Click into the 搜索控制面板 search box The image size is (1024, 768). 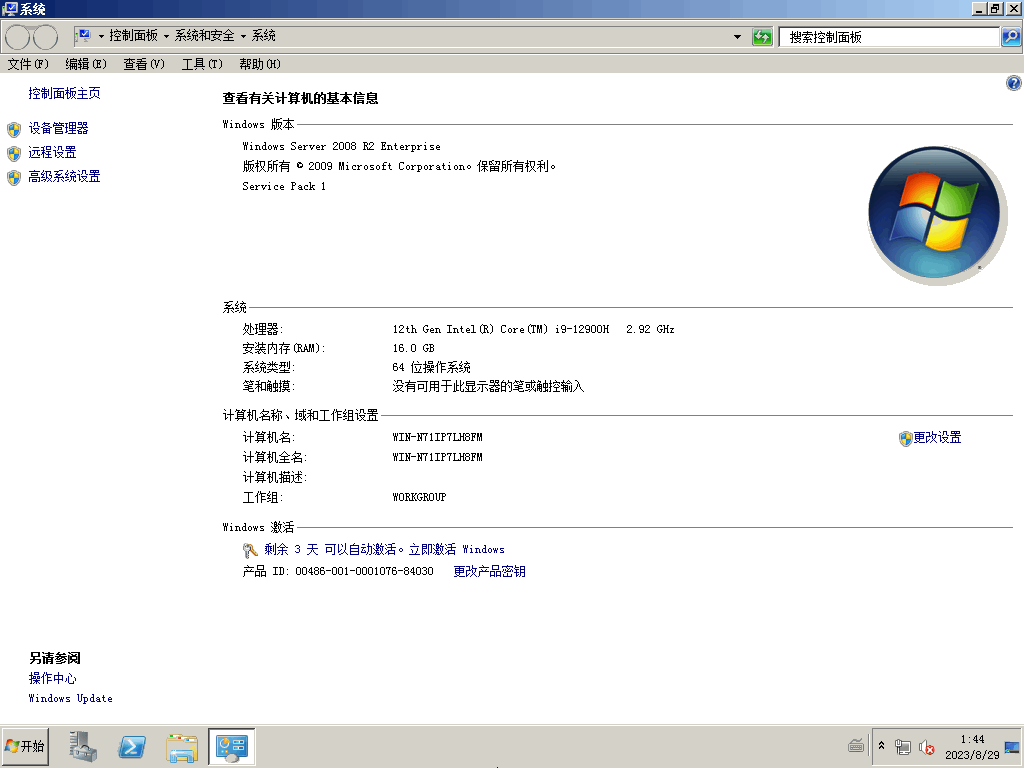(x=888, y=37)
